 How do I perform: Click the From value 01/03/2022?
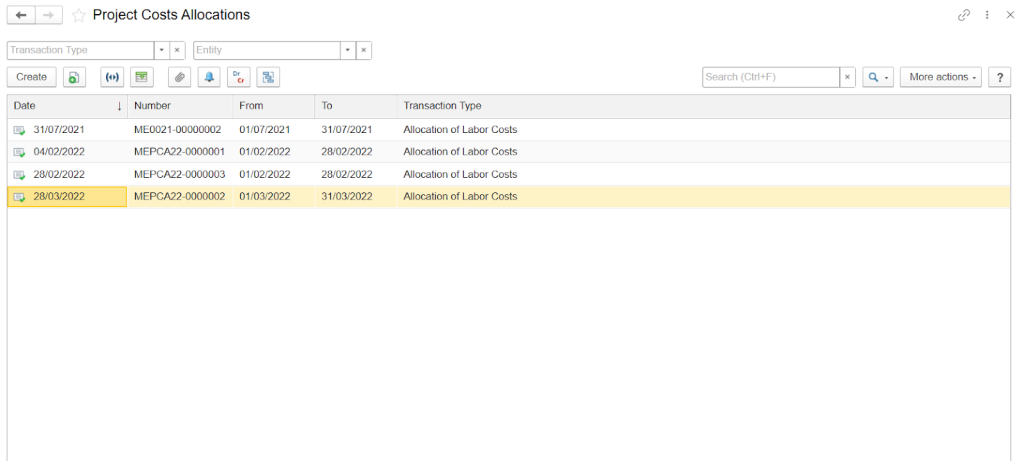264,197
